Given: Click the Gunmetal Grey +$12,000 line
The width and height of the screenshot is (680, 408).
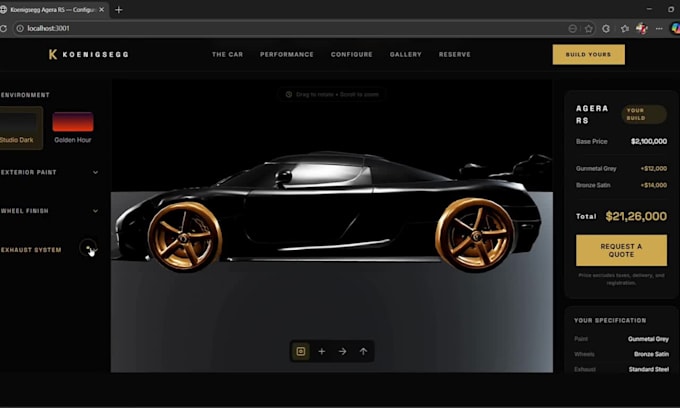Looking at the screenshot, I should click(621, 168).
